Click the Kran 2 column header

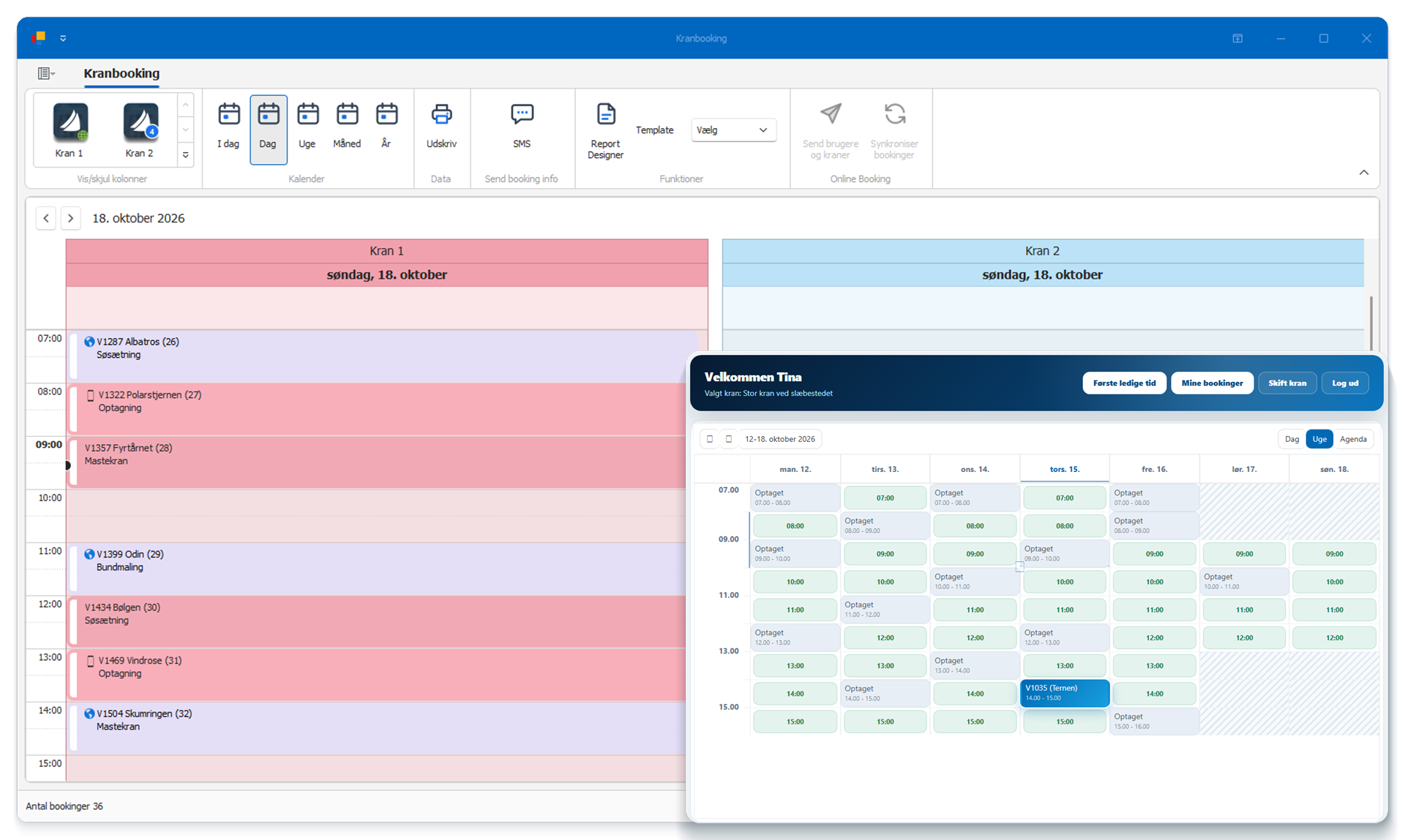click(x=1042, y=251)
